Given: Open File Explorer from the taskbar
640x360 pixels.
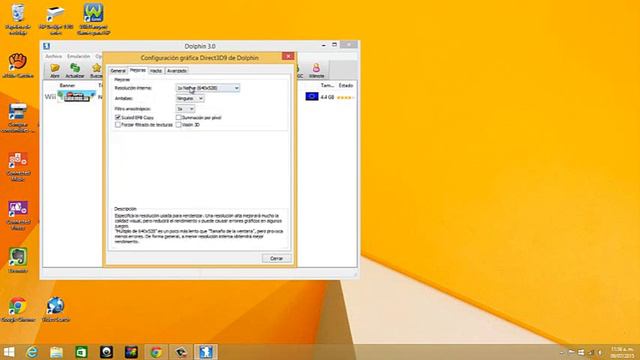Looking at the screenshot, I should tap(56, 352).
